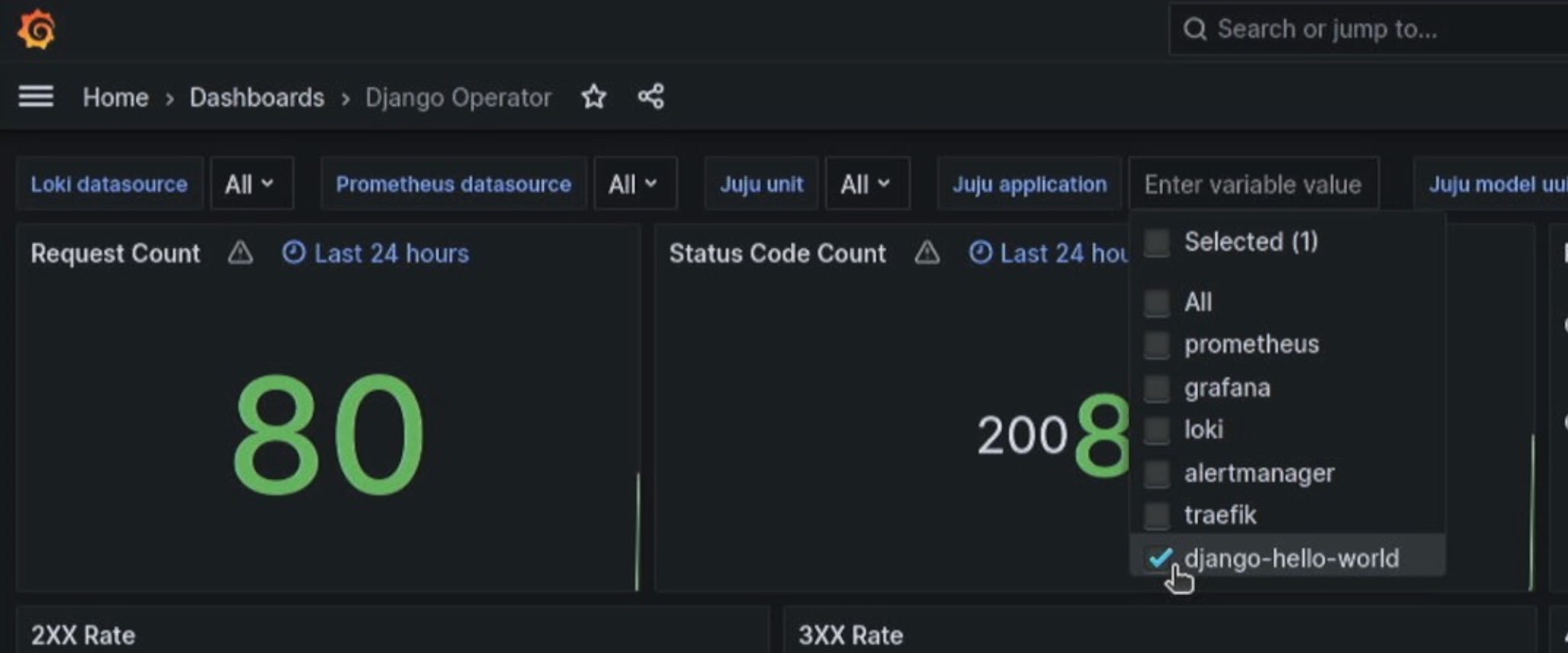Viewport: 1568px width, 653px height.
Task: Click the Request Count warning triangle icon
Action: (x=240, y=253)
